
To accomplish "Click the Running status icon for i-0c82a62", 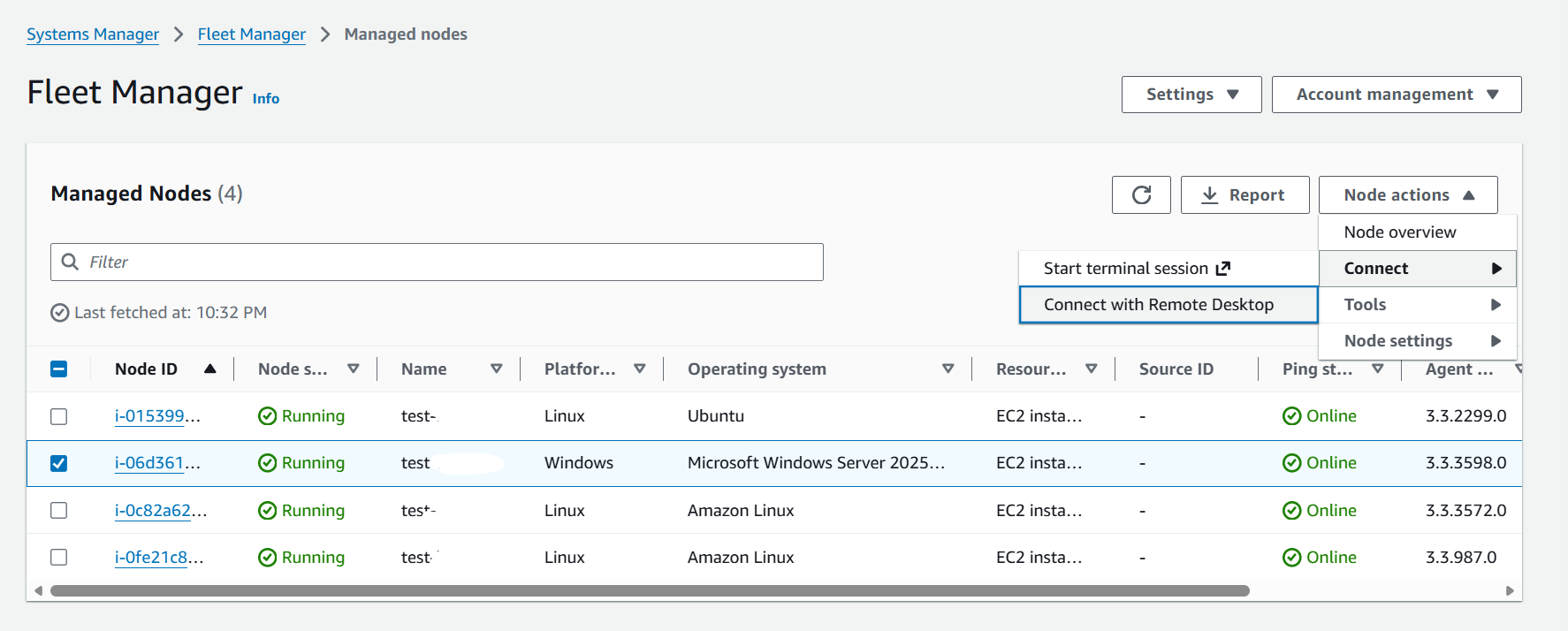I will click(x=267, y=511).
